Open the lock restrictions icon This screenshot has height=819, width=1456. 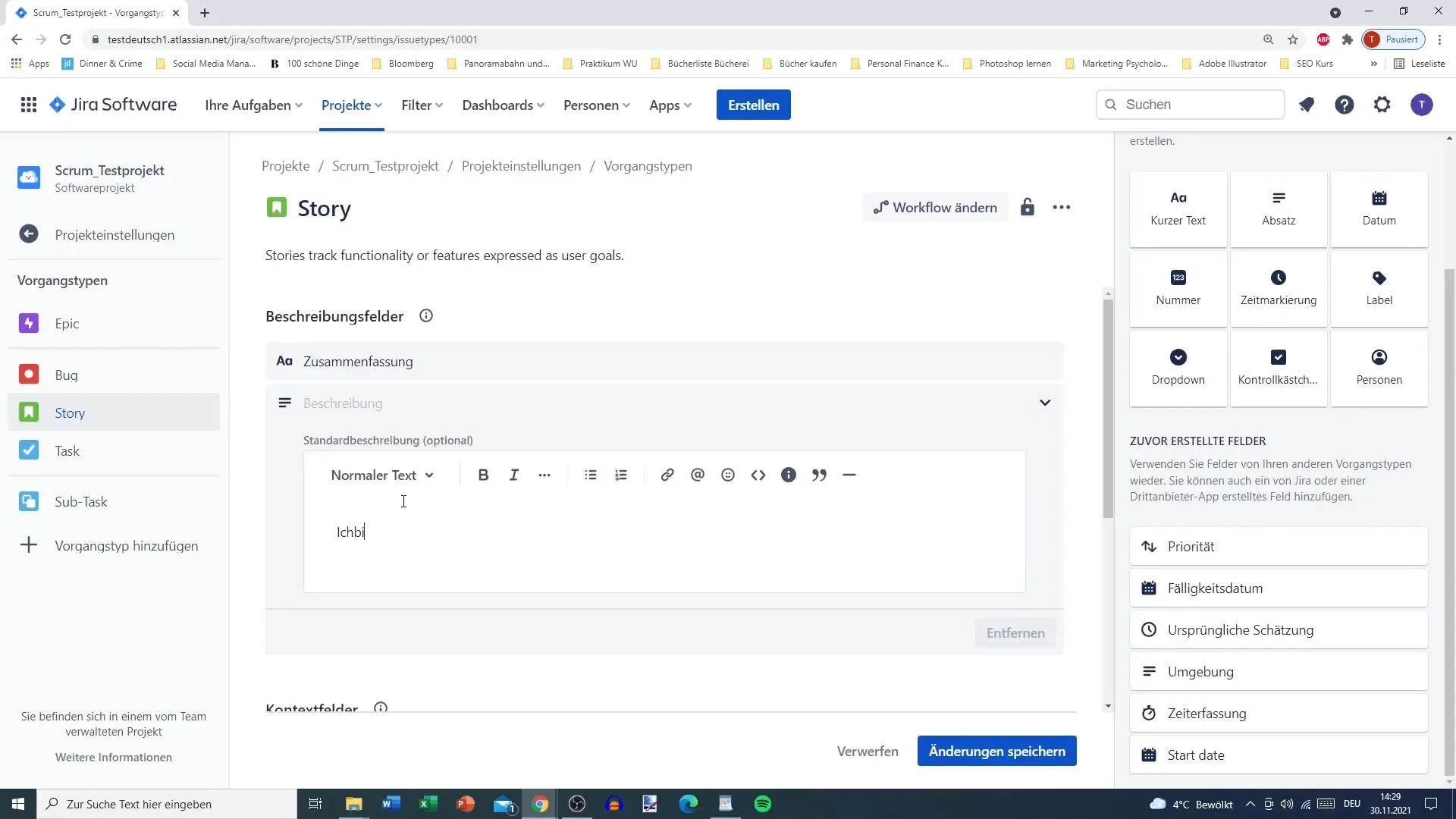point(1028,207)
